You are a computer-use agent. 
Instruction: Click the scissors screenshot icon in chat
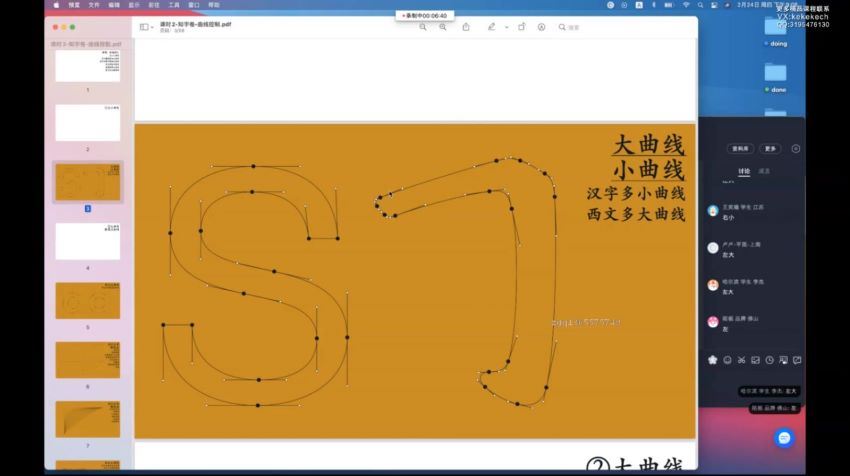741,360
